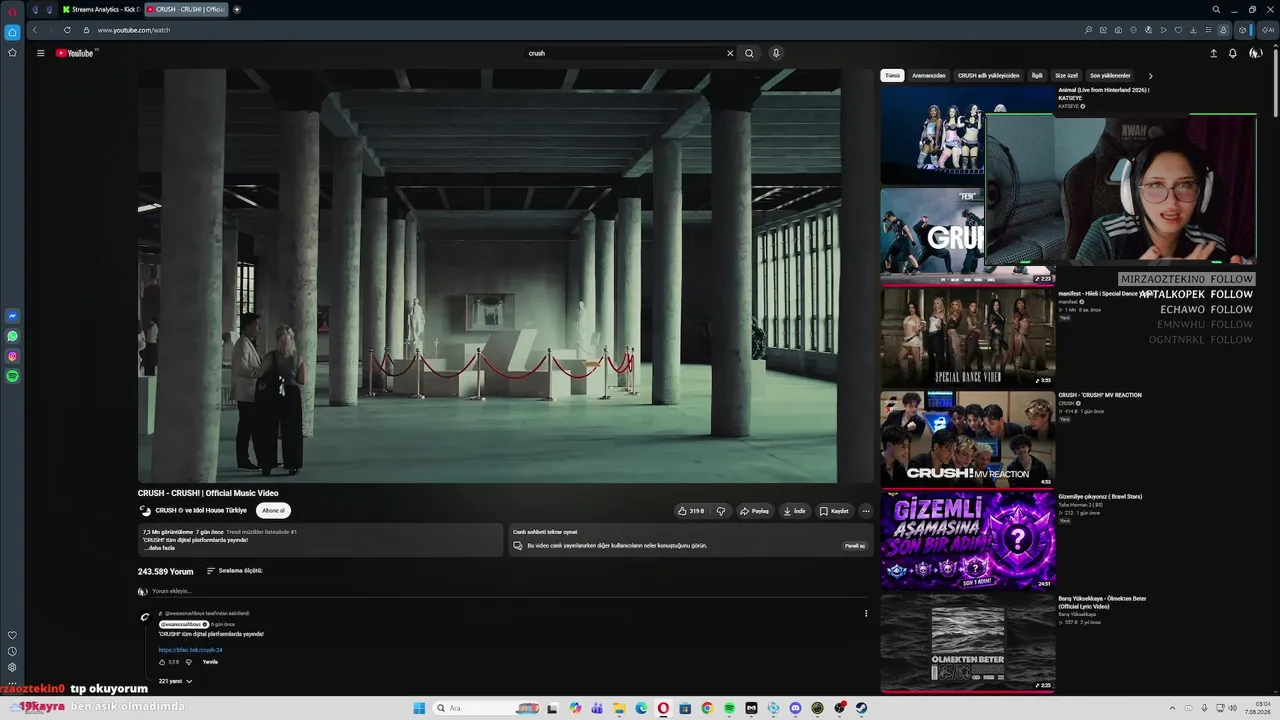The image size is (1280, 720).
Task: Open the Opera sidebar home icon
Action: (12, 32)
